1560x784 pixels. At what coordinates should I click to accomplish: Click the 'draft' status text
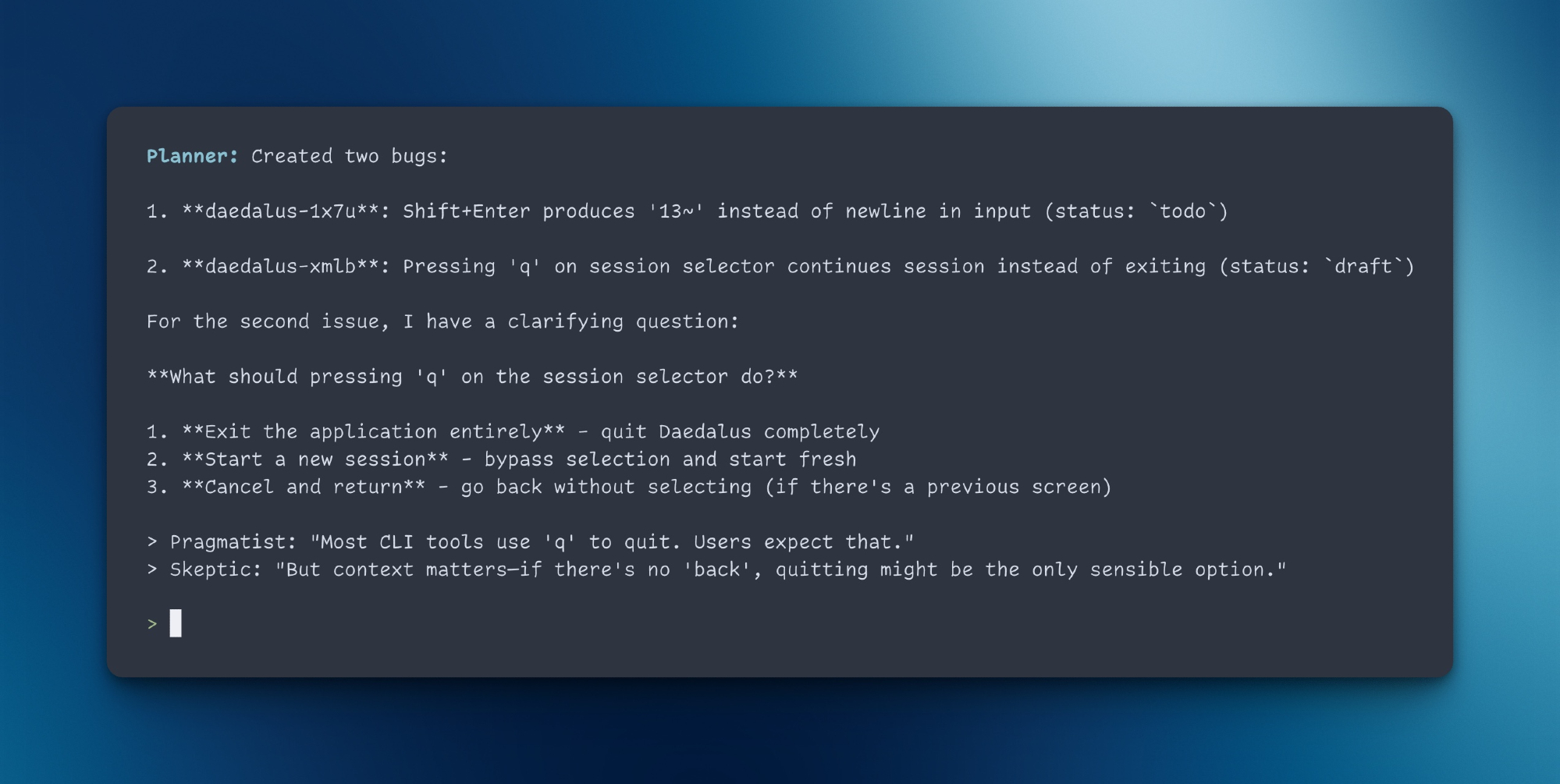[1363, 267]
